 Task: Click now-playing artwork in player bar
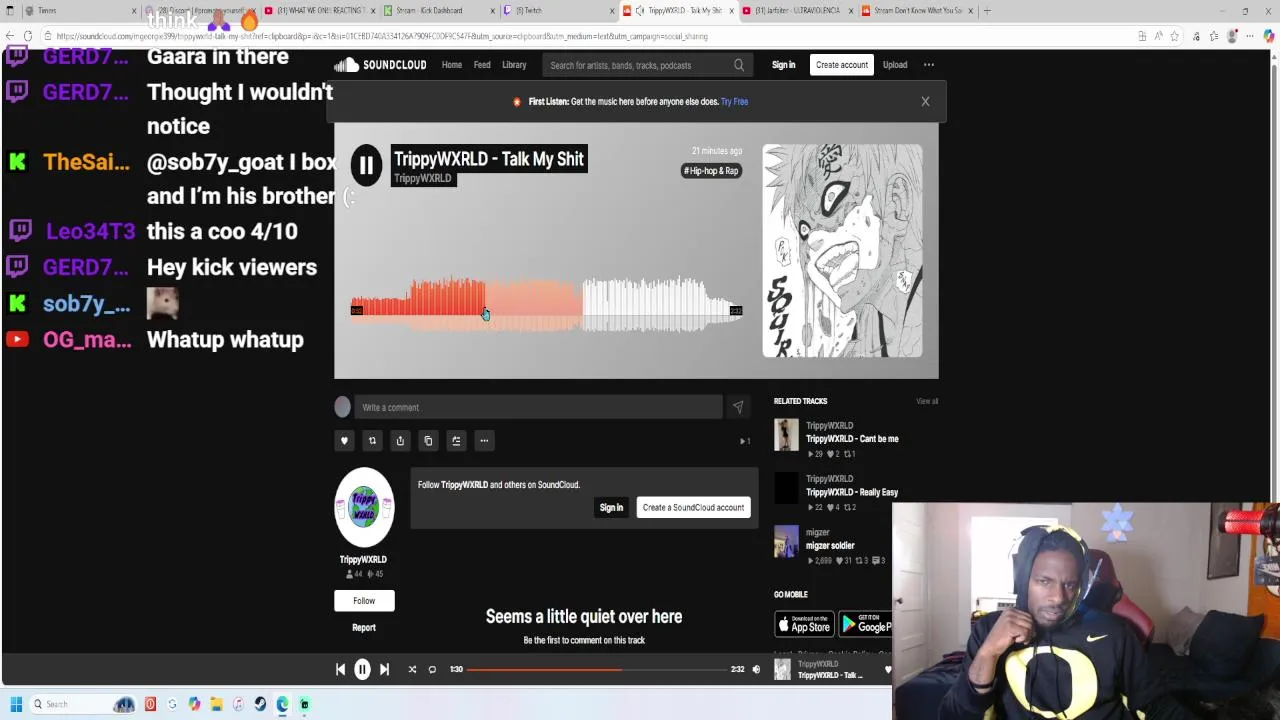click(x=782, y=669)
